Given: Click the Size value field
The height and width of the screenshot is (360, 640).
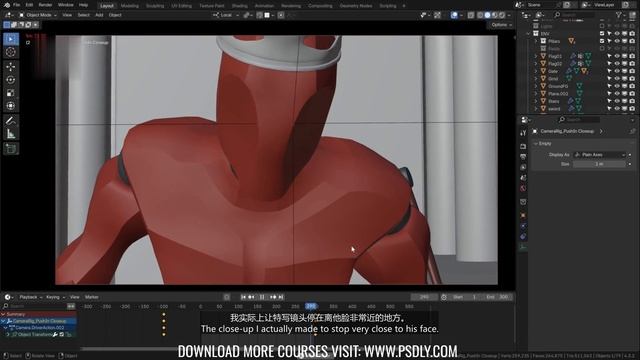Looking at the screenshot, I should coord(599,164).
